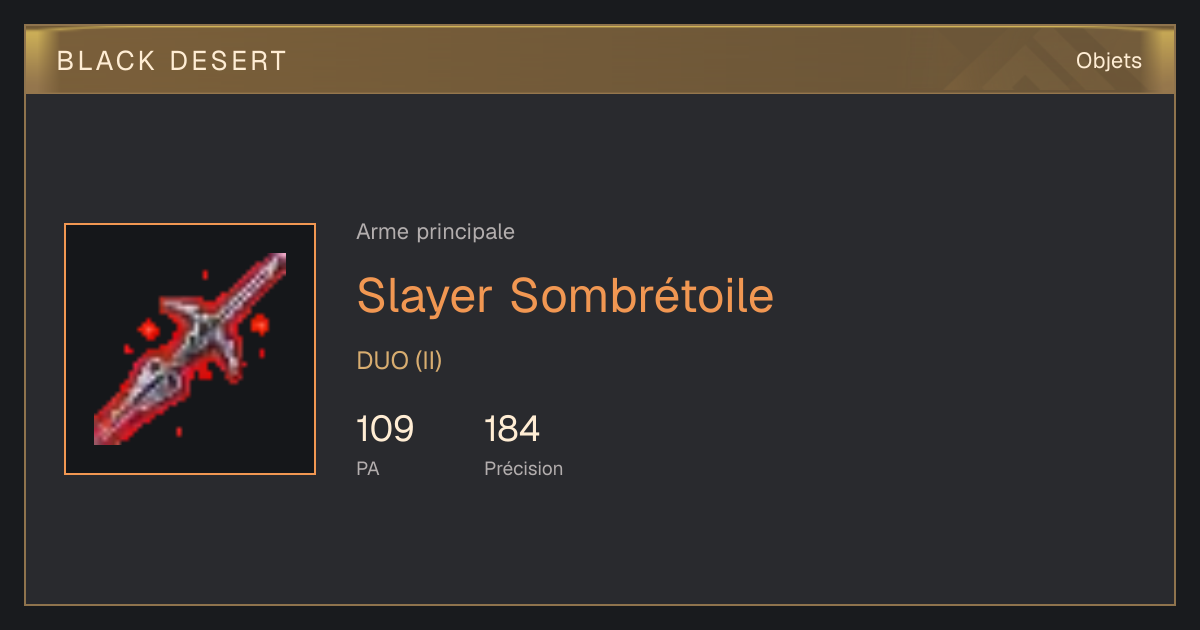
Task: Go to the Objets section link
Action: pyautogui.click(x=1109, y=61)
